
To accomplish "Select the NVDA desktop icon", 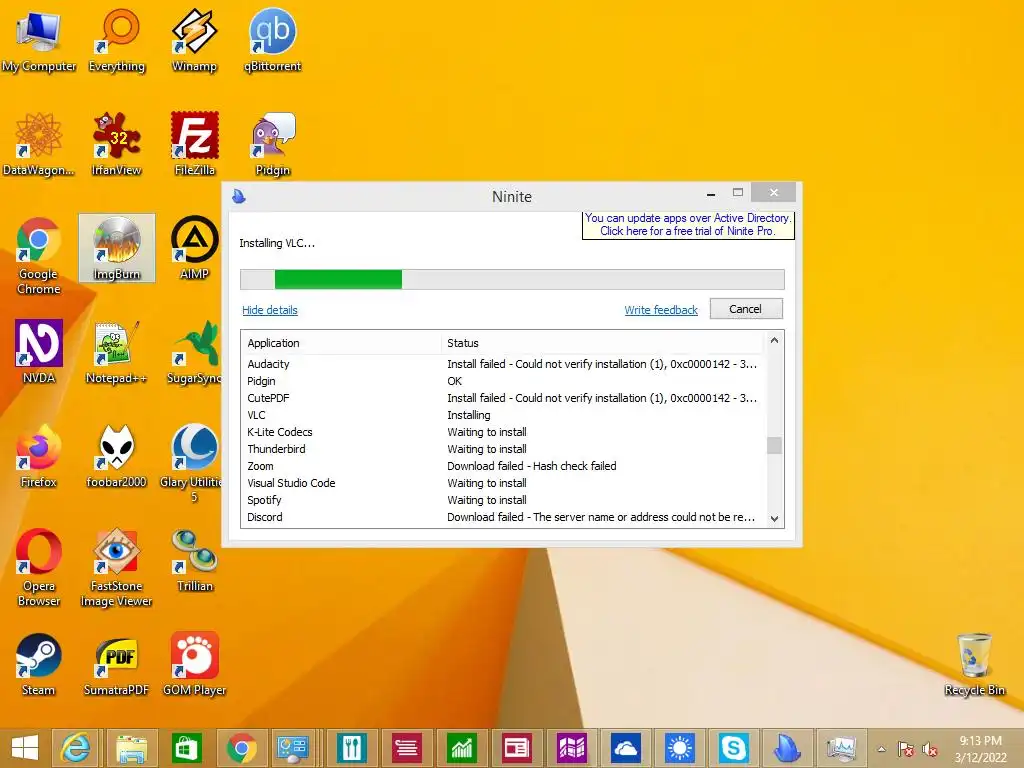I will coord(39,352).
